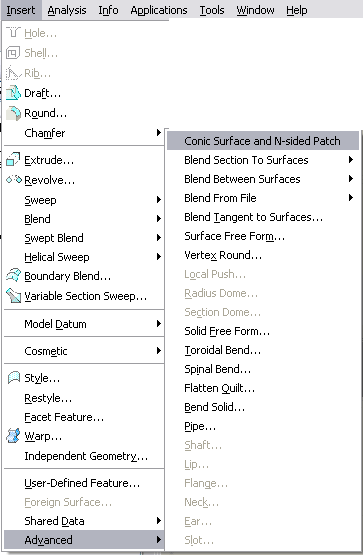Choose Pipe from the Advanced submenu
This screenshot has height=555, width=363.
pos(200,426)
